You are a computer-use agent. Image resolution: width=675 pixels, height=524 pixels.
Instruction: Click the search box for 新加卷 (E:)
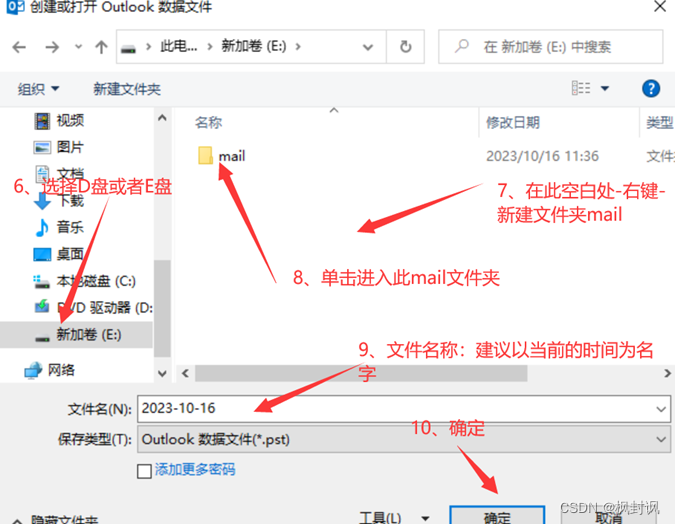pyautogui.click(x=551, y=47)
